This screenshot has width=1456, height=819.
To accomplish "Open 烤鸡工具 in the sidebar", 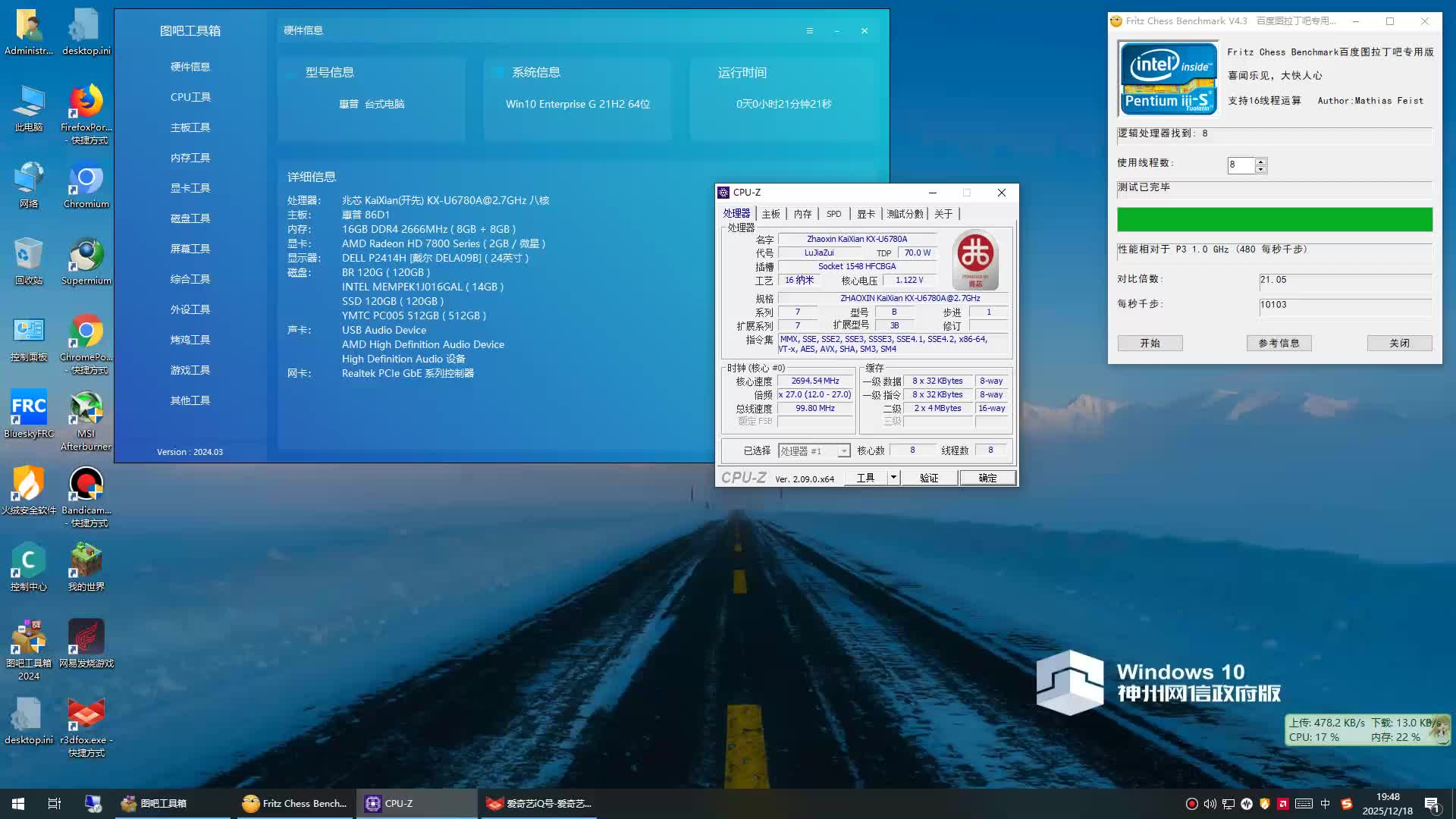I will click(190, 340).
